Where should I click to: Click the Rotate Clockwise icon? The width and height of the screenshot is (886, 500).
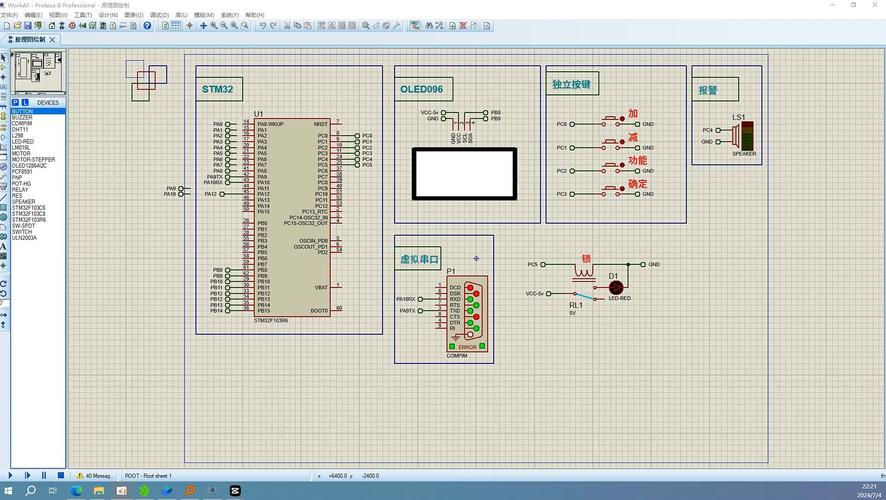pos(3,284)
